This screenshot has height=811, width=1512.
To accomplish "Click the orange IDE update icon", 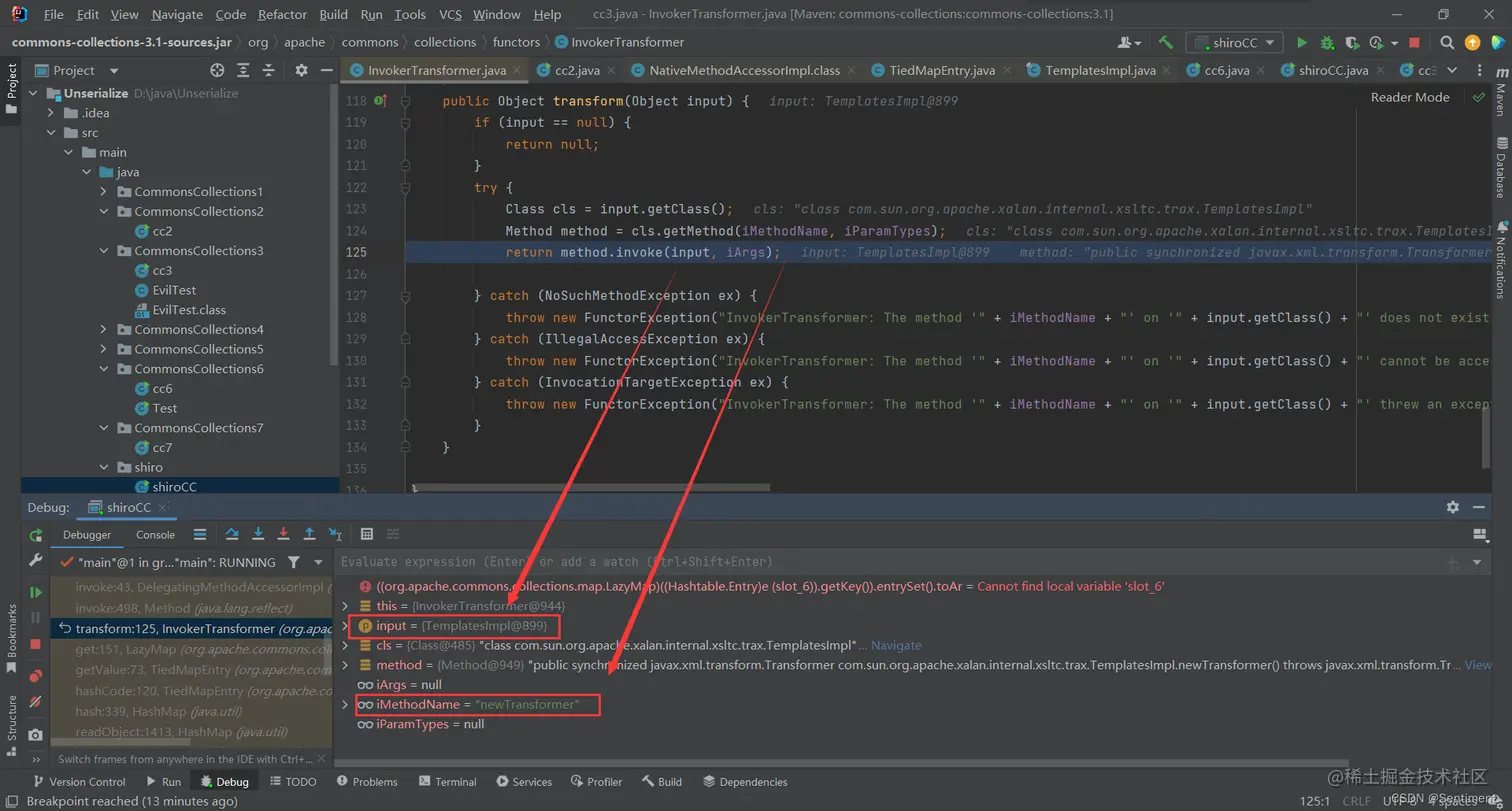I will [x=1472, y=43].
